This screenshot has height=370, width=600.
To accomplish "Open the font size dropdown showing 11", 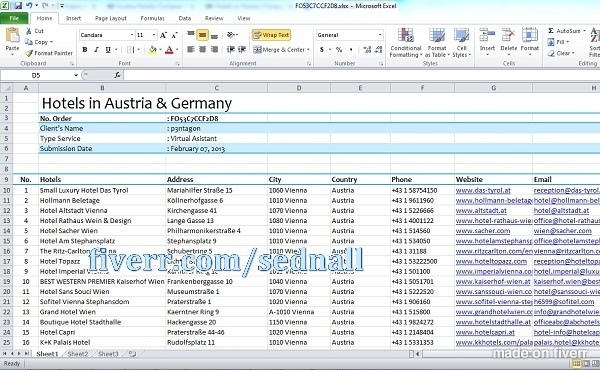I will (154, 35).
